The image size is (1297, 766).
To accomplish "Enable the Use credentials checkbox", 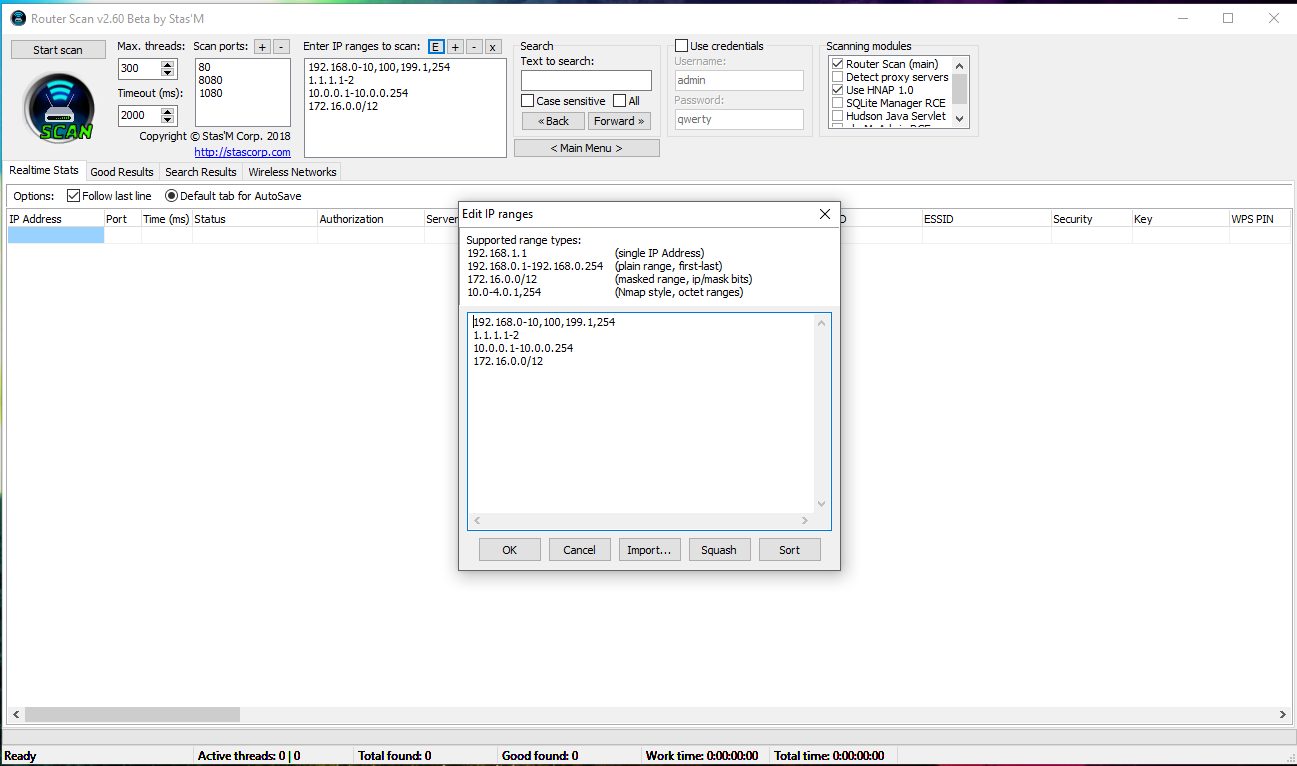I will pos(682,46).
